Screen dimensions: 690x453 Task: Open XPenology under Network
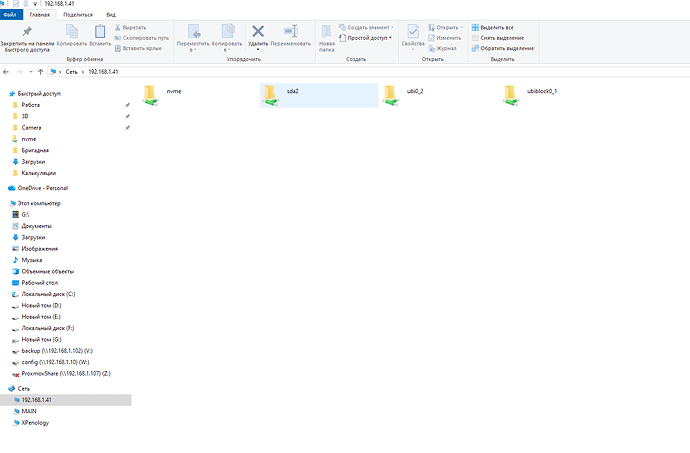(35, 423)
